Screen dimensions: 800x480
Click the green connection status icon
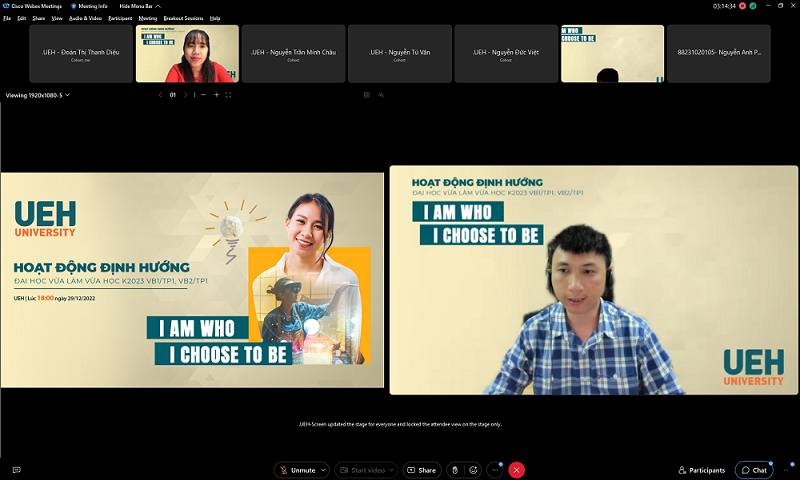753,6
